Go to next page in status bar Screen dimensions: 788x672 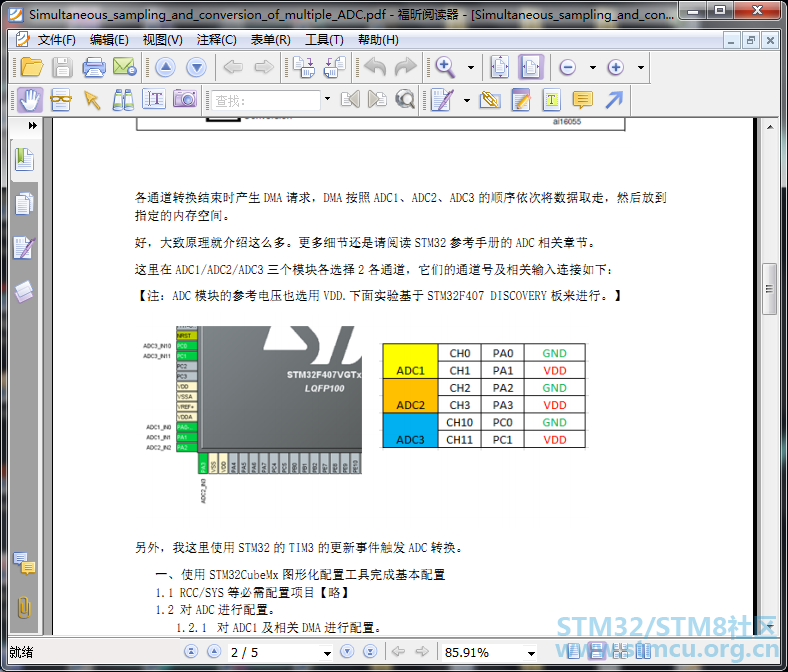point(347,651)
